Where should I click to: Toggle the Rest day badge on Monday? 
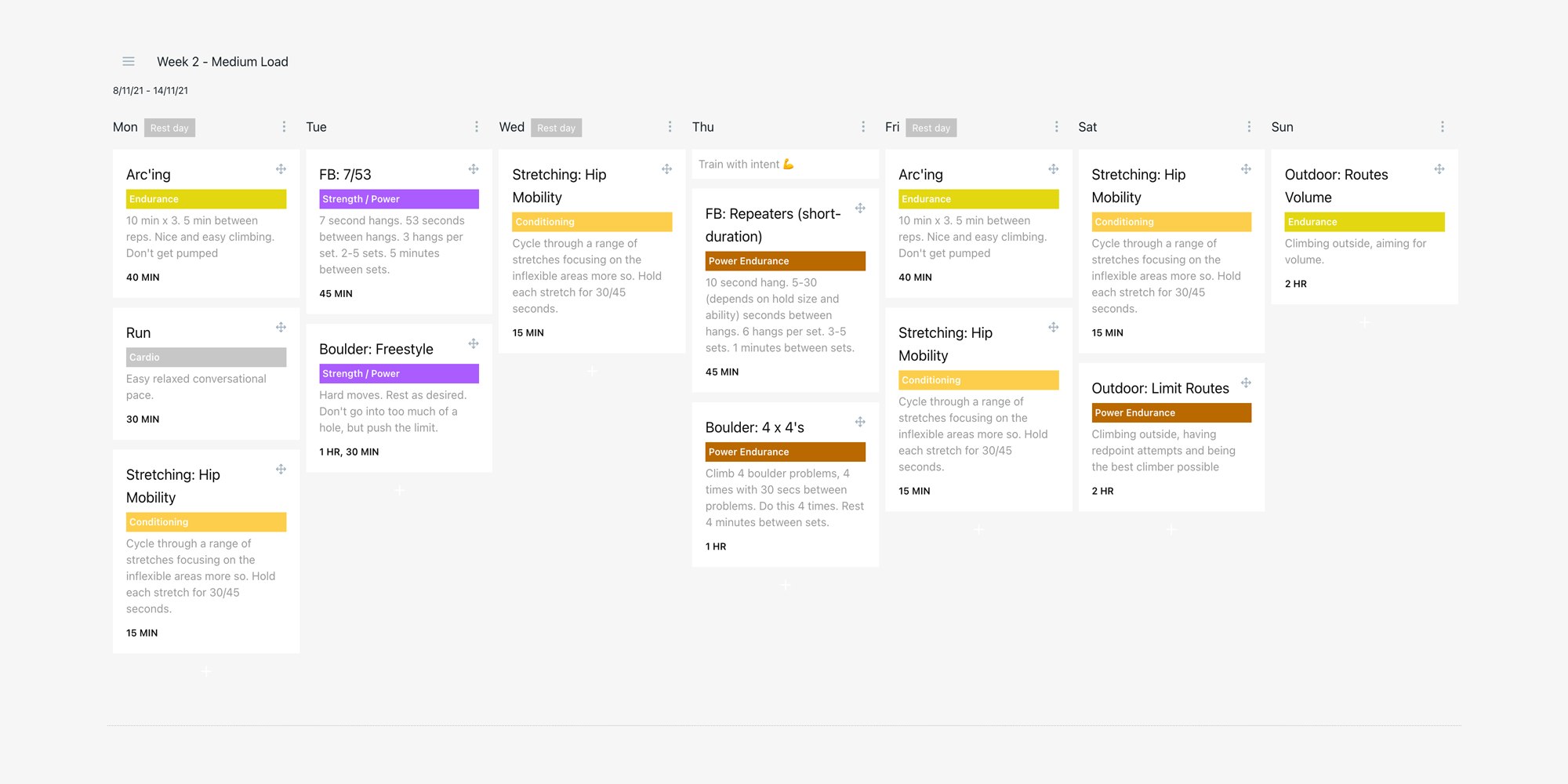[x=169, y=128]
